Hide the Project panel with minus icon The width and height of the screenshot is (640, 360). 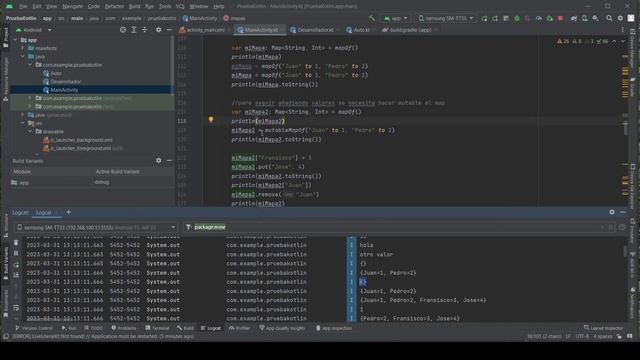(169, 30)
